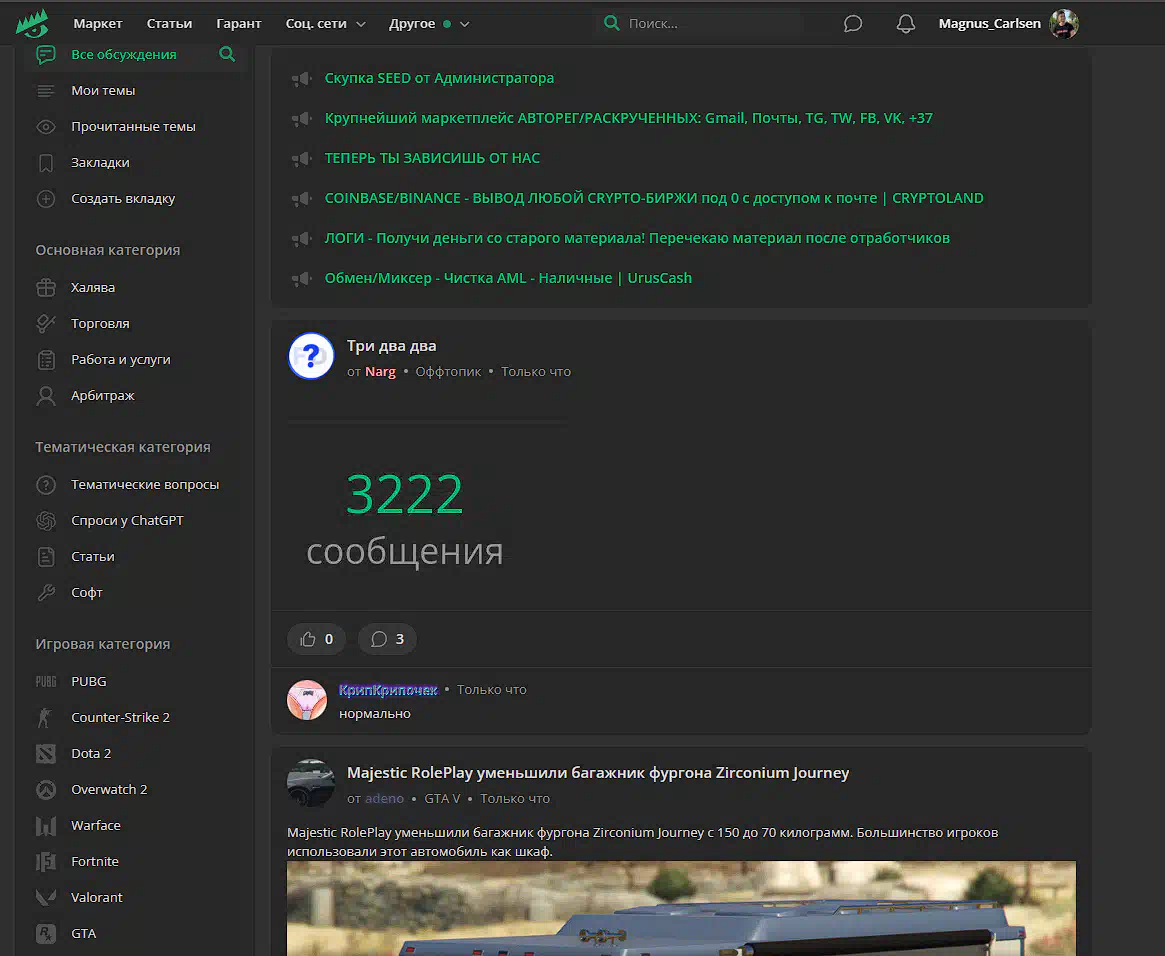The height and width of the screenshot is (956, 1165).
Task: Click the Арбитраж person icon
Action: (x=46, y=396)
